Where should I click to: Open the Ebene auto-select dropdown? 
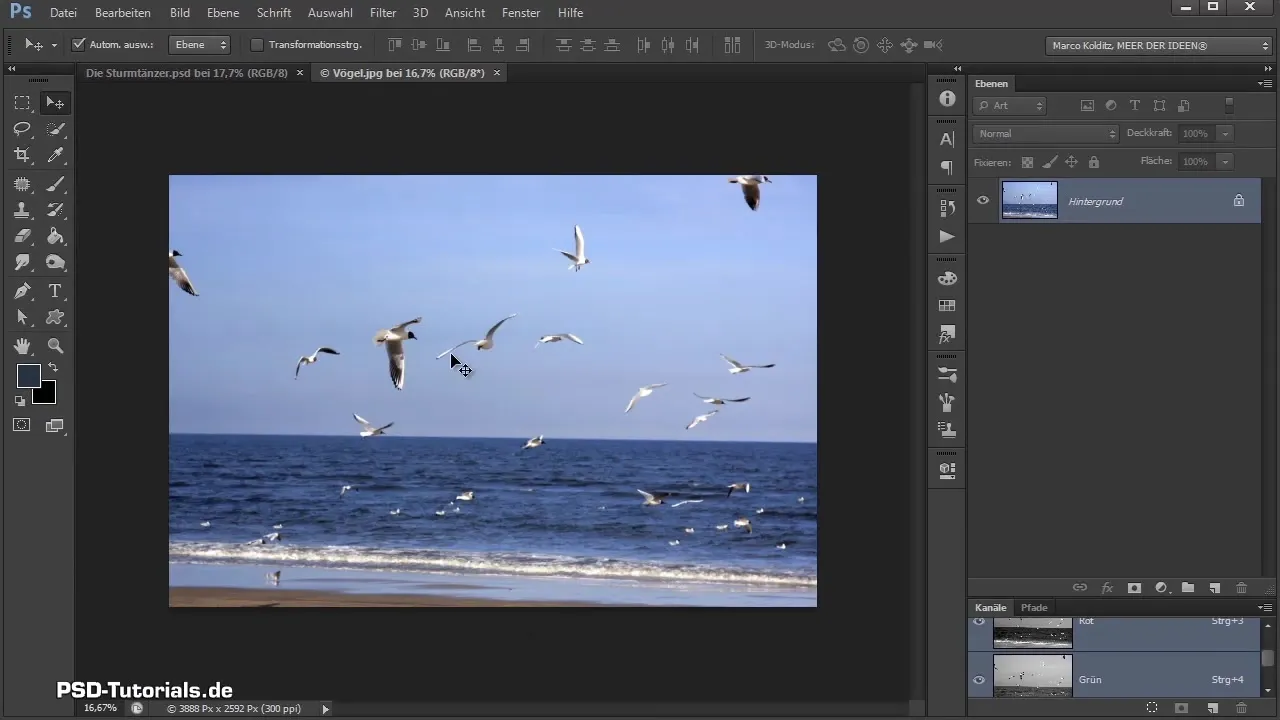point(198,45)
